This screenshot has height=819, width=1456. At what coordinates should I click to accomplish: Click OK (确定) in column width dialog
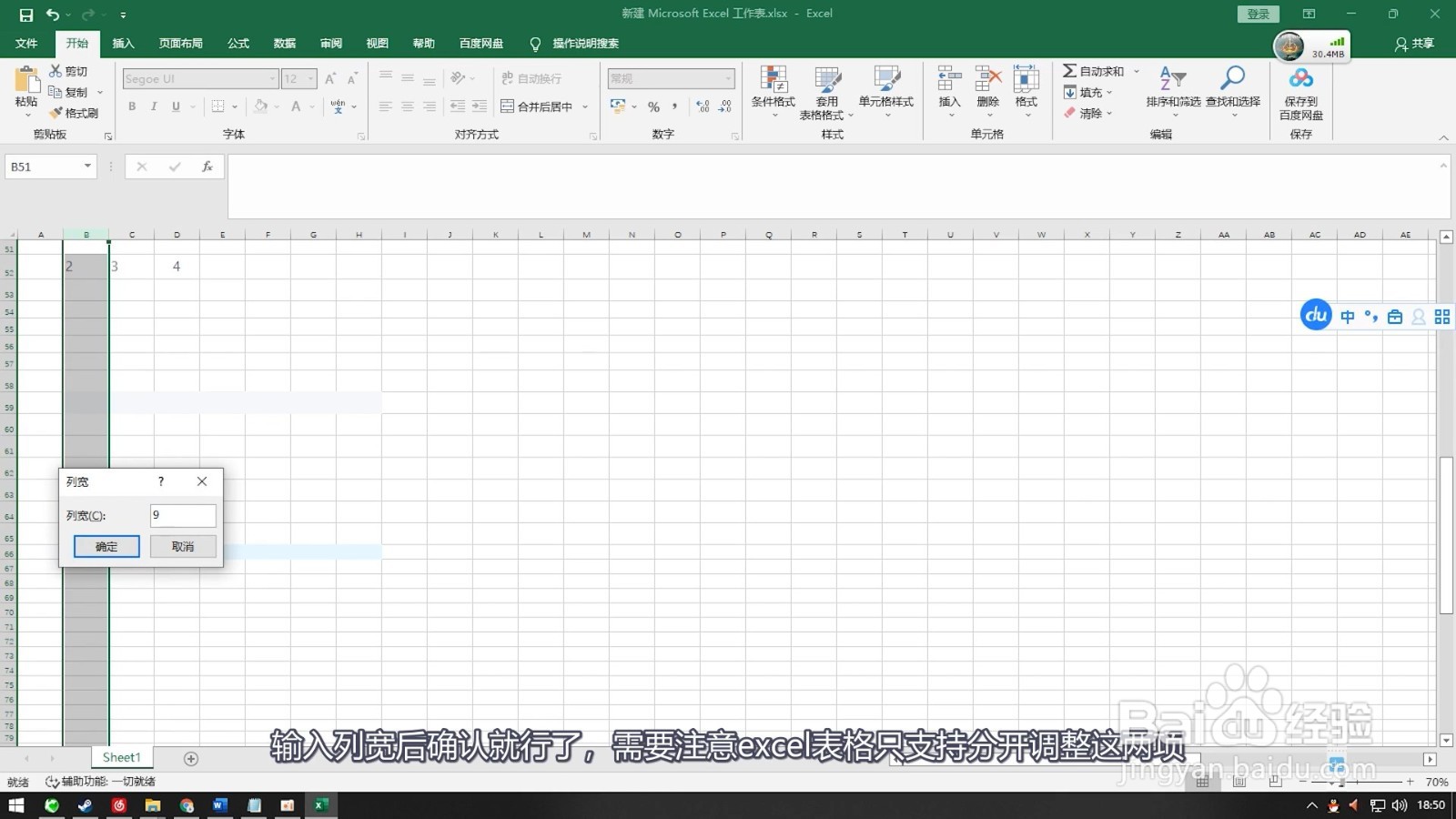click(106, 546)
